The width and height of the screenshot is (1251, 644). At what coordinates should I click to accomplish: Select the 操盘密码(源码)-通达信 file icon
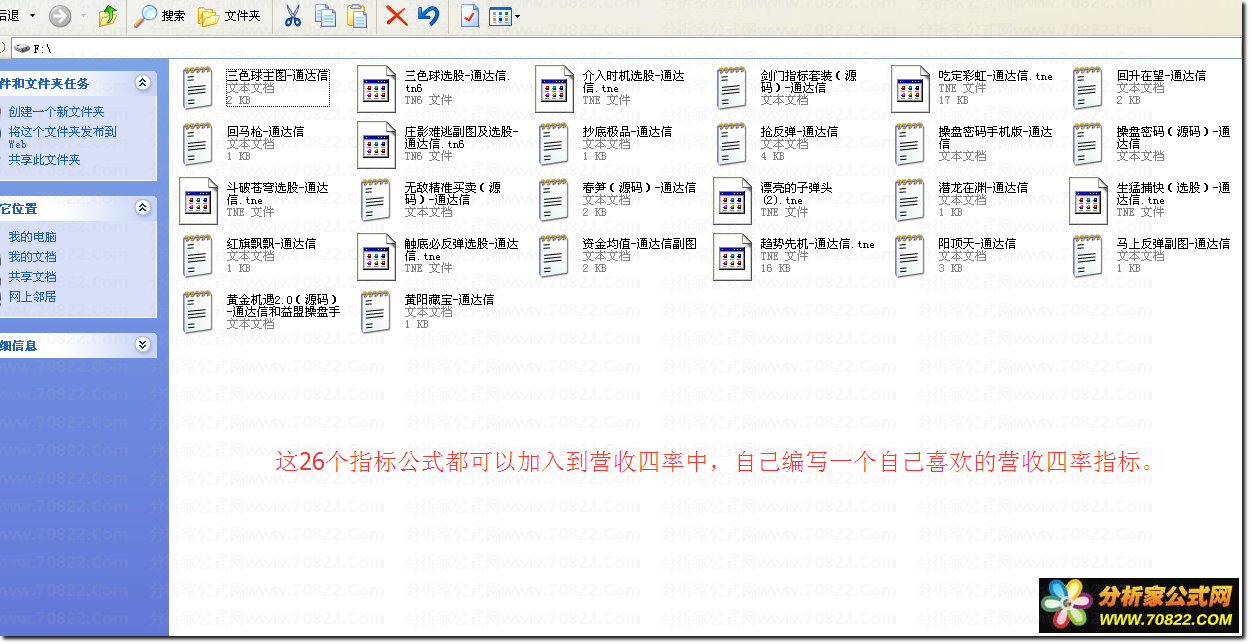tap(1089, 144)
